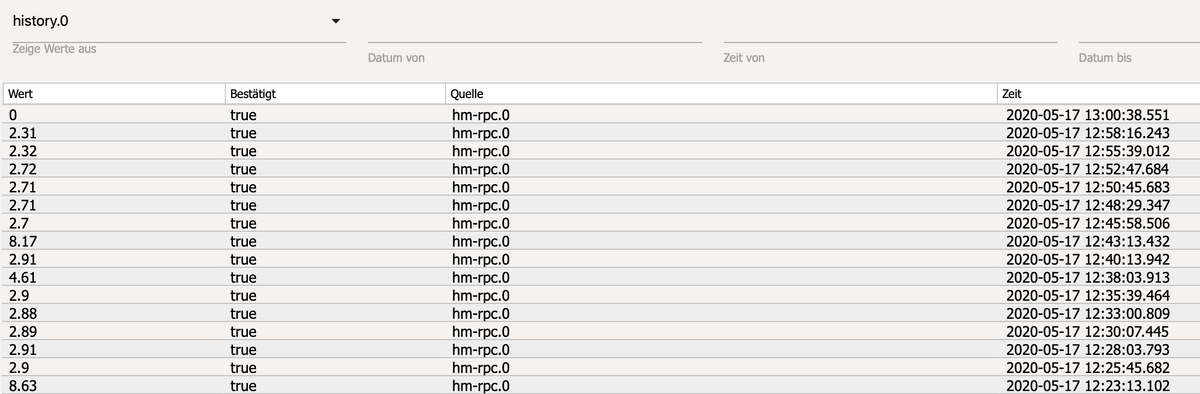Viewport: 1200px width, 394px height.
Task: Select the row with value 2.88
Action: [x=600, y=313]
